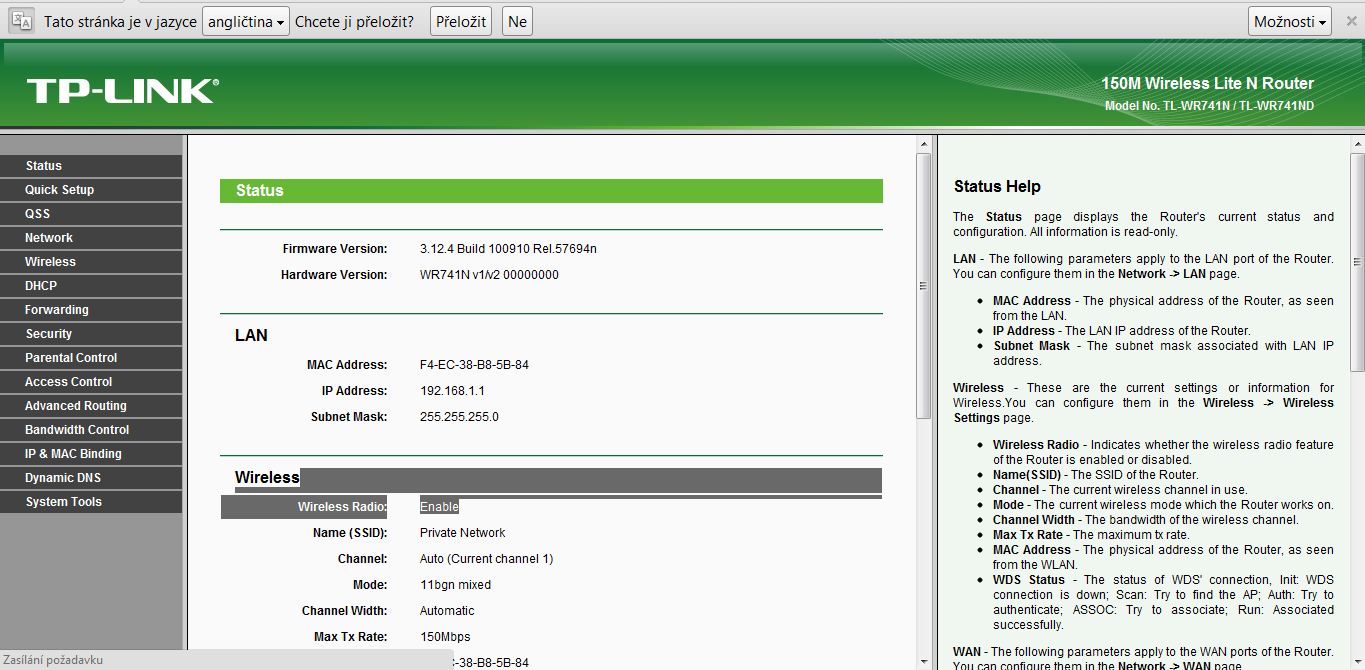
Task: Click the LAN IP address 192.168.1.1
Action: [x=452, y=391]
